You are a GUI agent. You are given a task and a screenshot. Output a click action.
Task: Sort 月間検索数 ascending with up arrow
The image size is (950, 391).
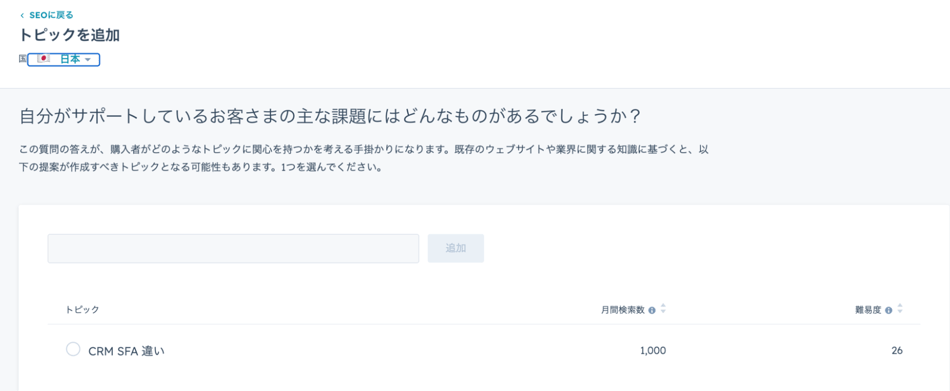pos(663,306)
